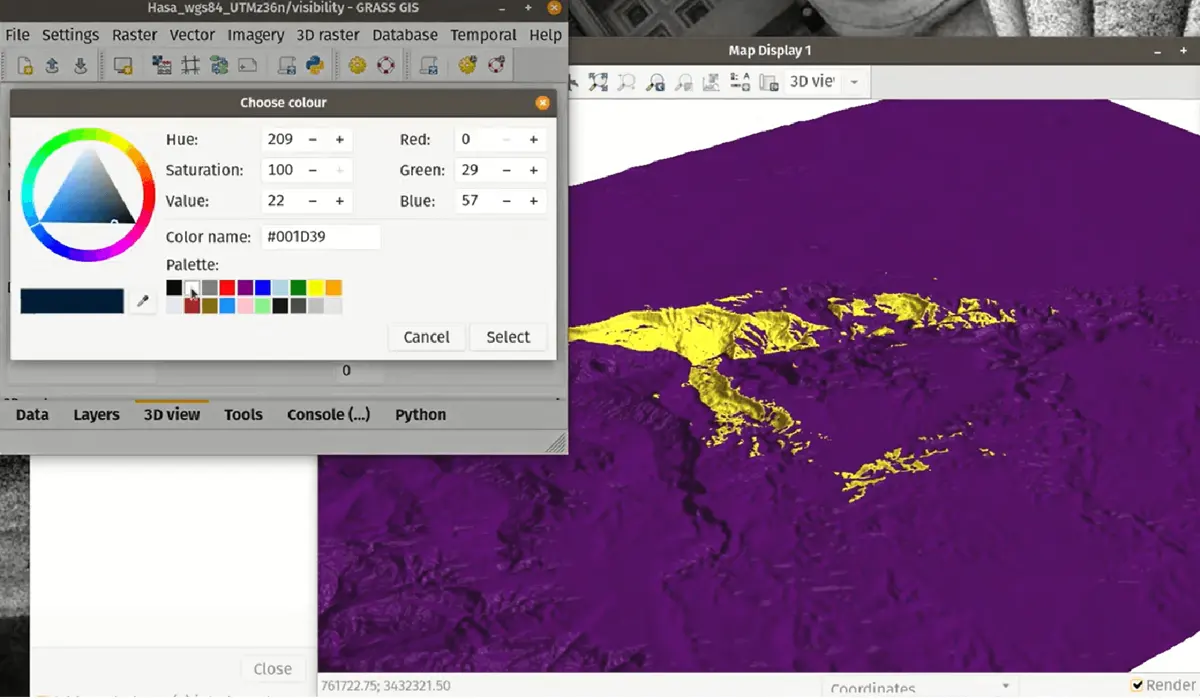This screenshot has height=699, width=1200.
Task: Click zoom to computational region icon
Action: 656,82
